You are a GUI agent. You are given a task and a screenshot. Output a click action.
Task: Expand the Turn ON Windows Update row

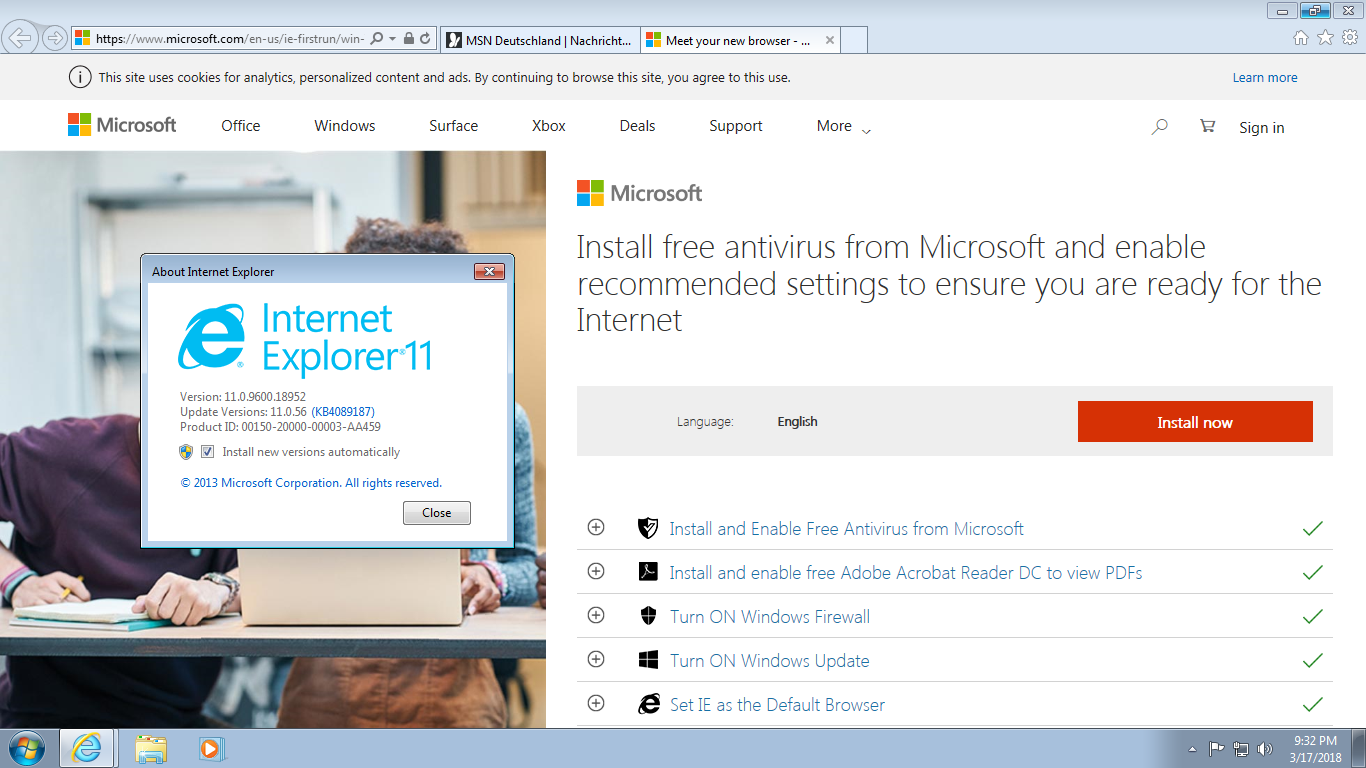click(x=596, y=659)
